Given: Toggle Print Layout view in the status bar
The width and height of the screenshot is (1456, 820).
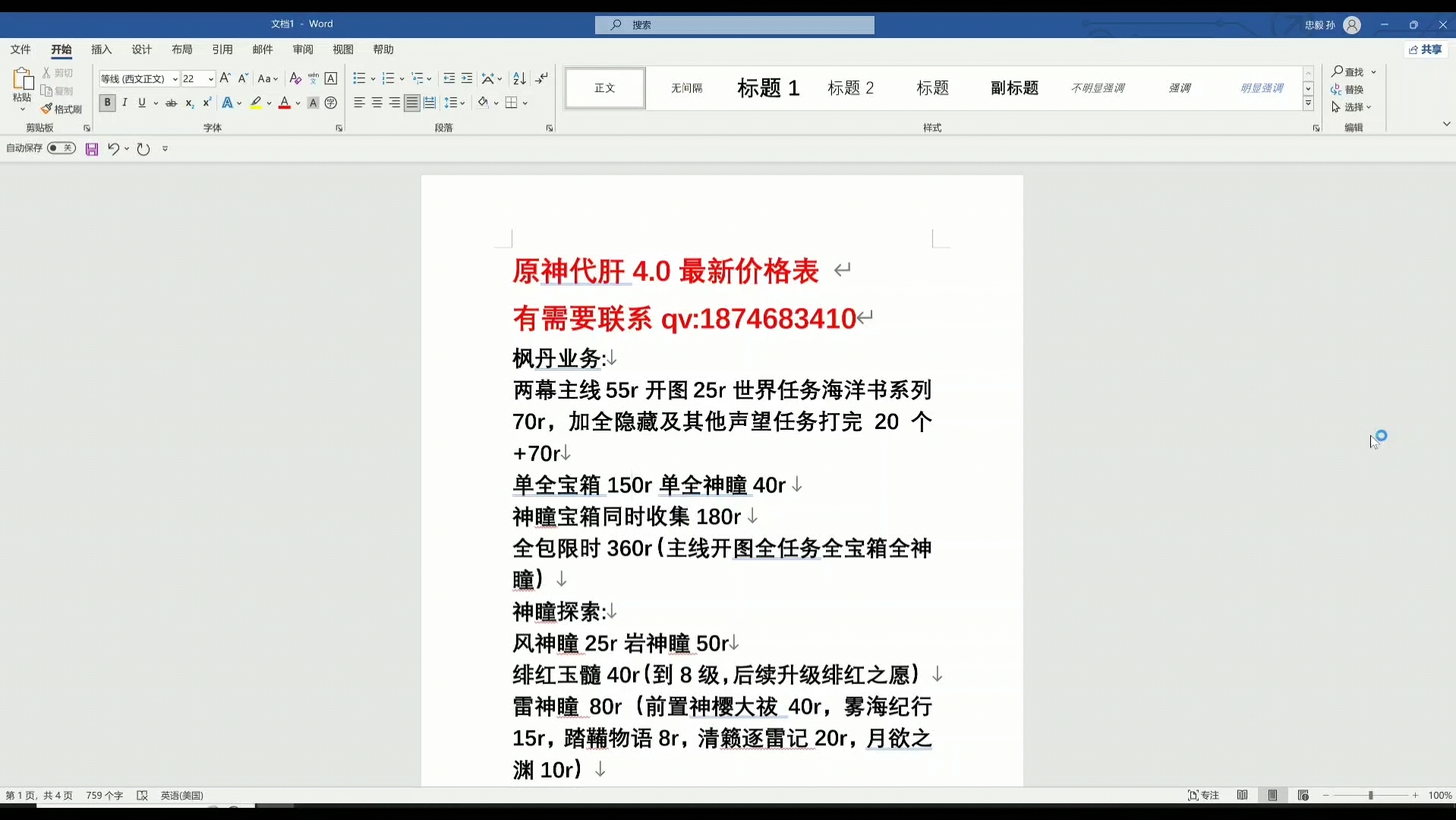Looking at the screenshot, I should pyautogui.click(x=1273, y=795).
